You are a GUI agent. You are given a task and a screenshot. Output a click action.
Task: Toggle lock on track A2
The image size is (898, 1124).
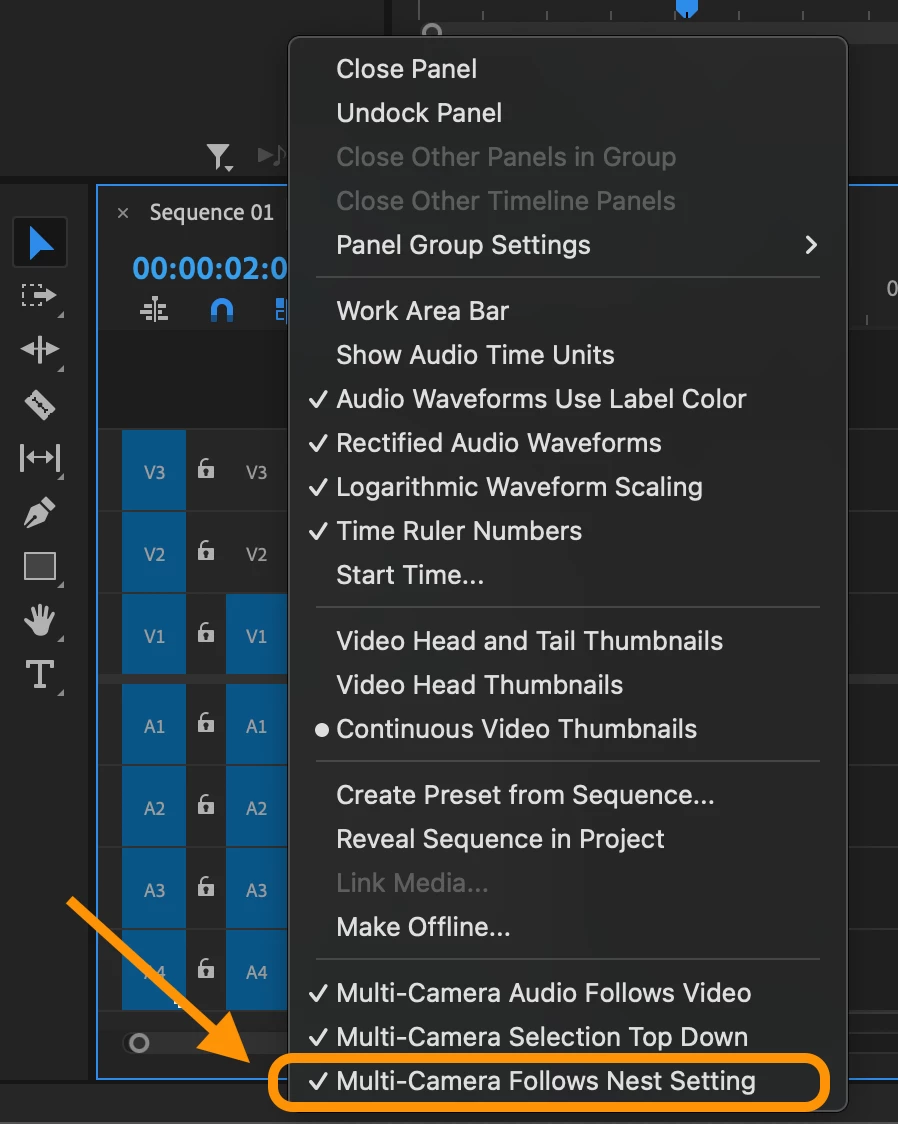point(206,804)
